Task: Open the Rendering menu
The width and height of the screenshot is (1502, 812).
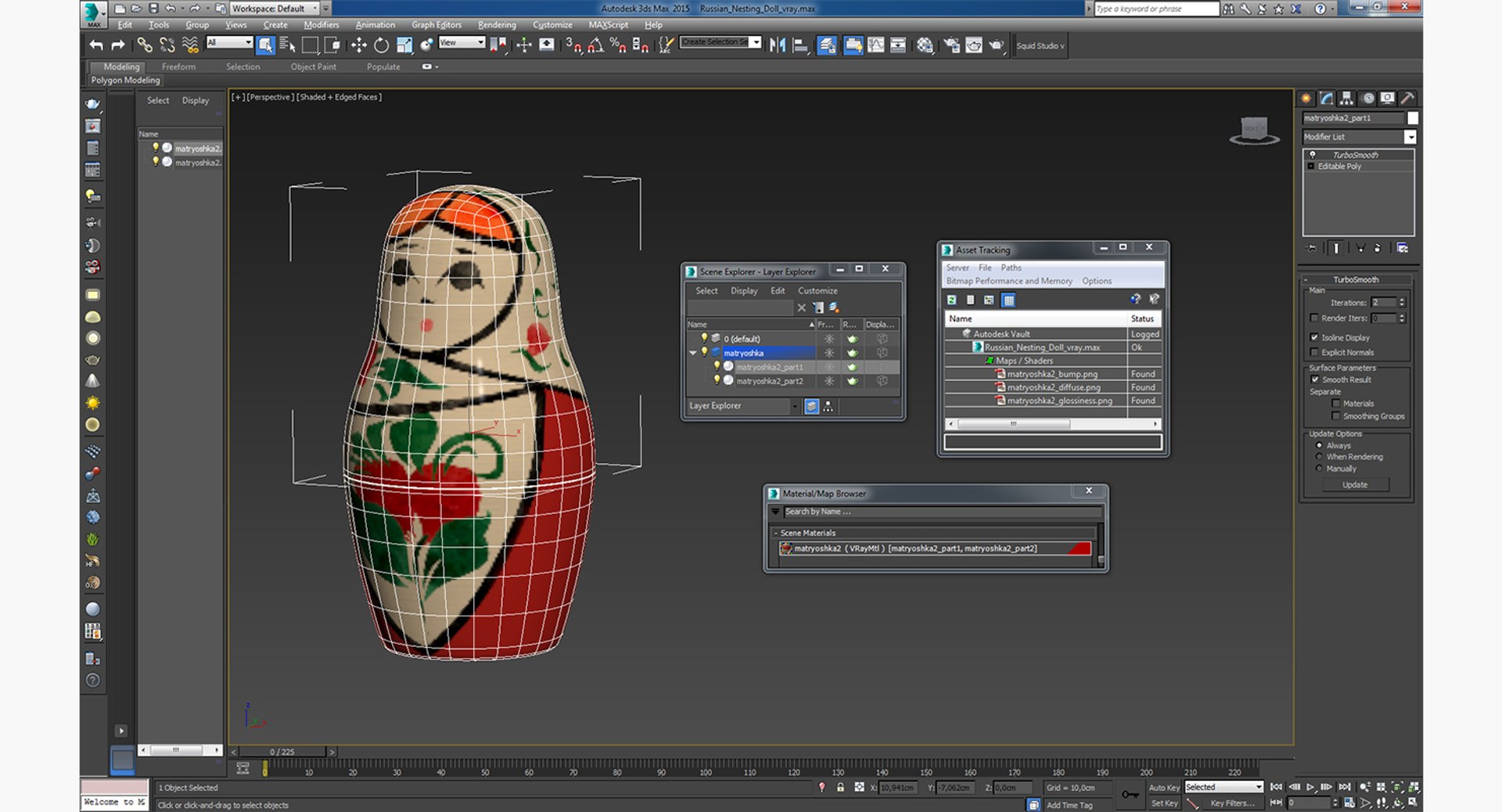Action: 497,25
